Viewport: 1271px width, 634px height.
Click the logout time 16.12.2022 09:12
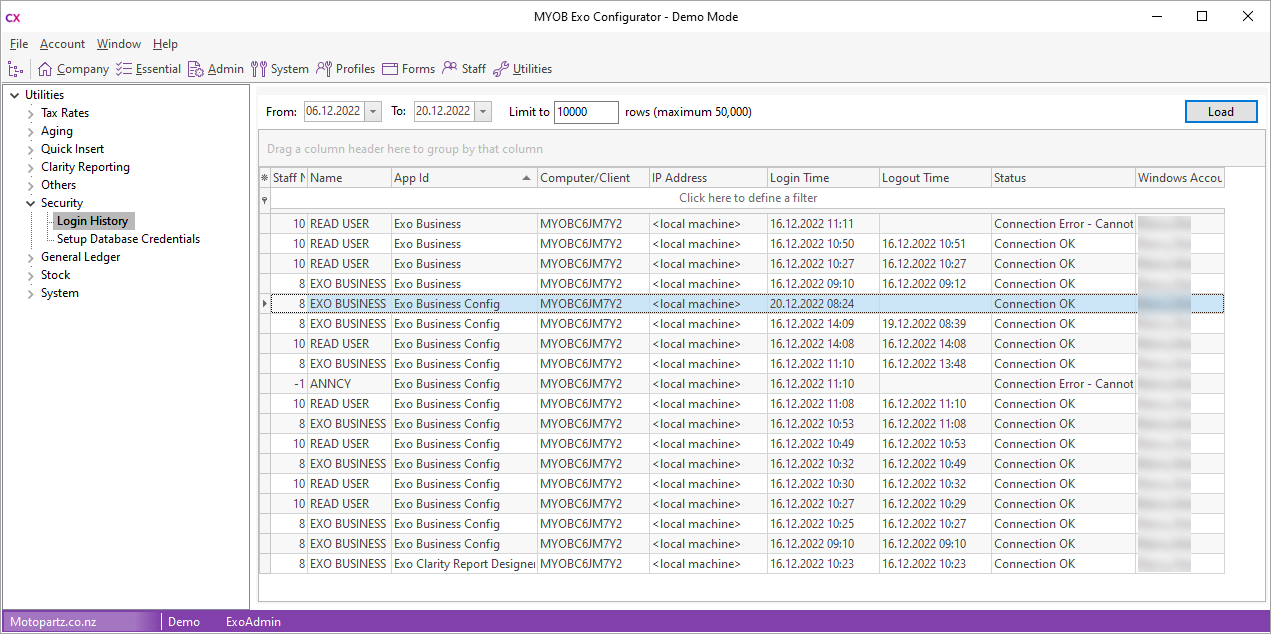[935, 284]
